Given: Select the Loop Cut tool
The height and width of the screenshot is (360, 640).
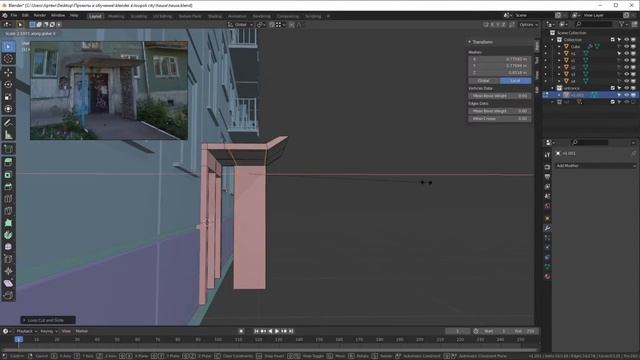Looking at the screenshot, I should click(x=8, y=199).
